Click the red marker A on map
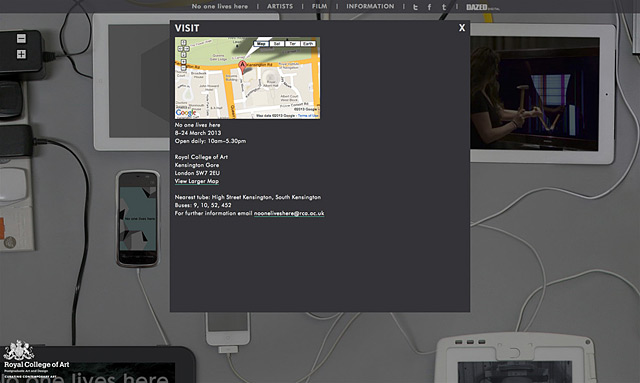Image resolution: width=640 pixels, height=383 pixels. tap(242, 67)
